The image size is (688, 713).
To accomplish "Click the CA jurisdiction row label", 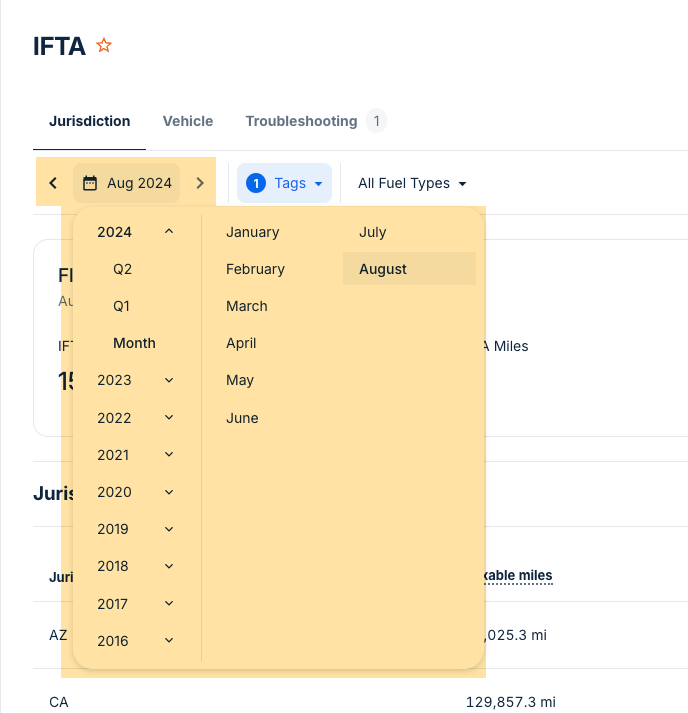I will pos(59,702).
